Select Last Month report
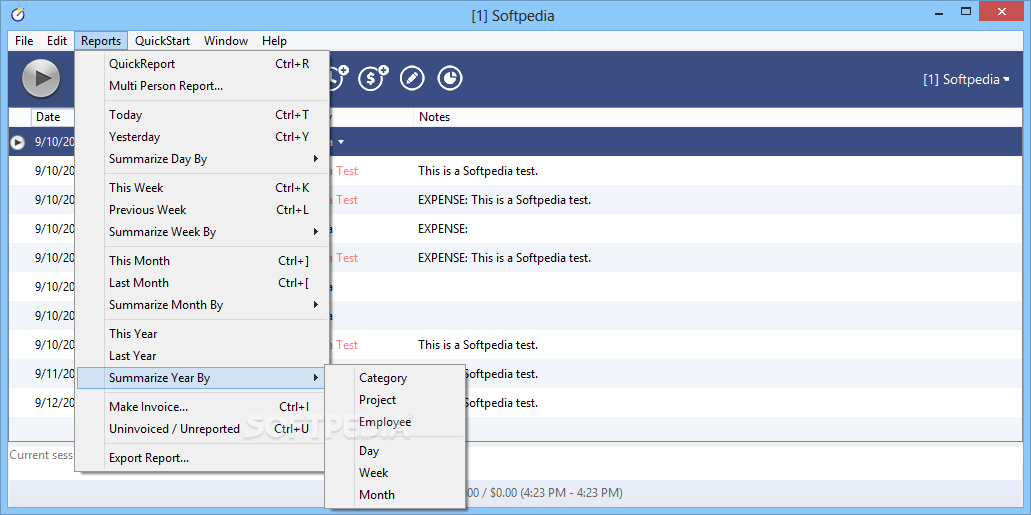Viewport: 1031px width, 515px height. coord(202,283)
